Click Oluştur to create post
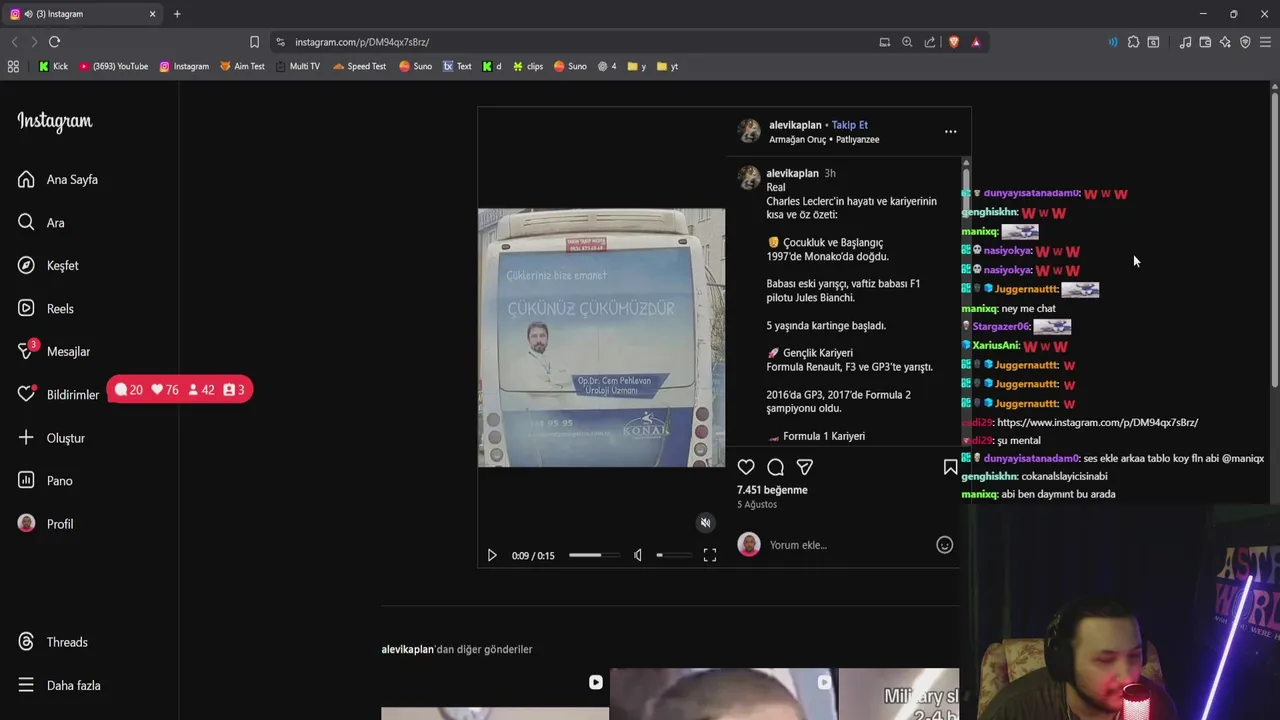 51,438
